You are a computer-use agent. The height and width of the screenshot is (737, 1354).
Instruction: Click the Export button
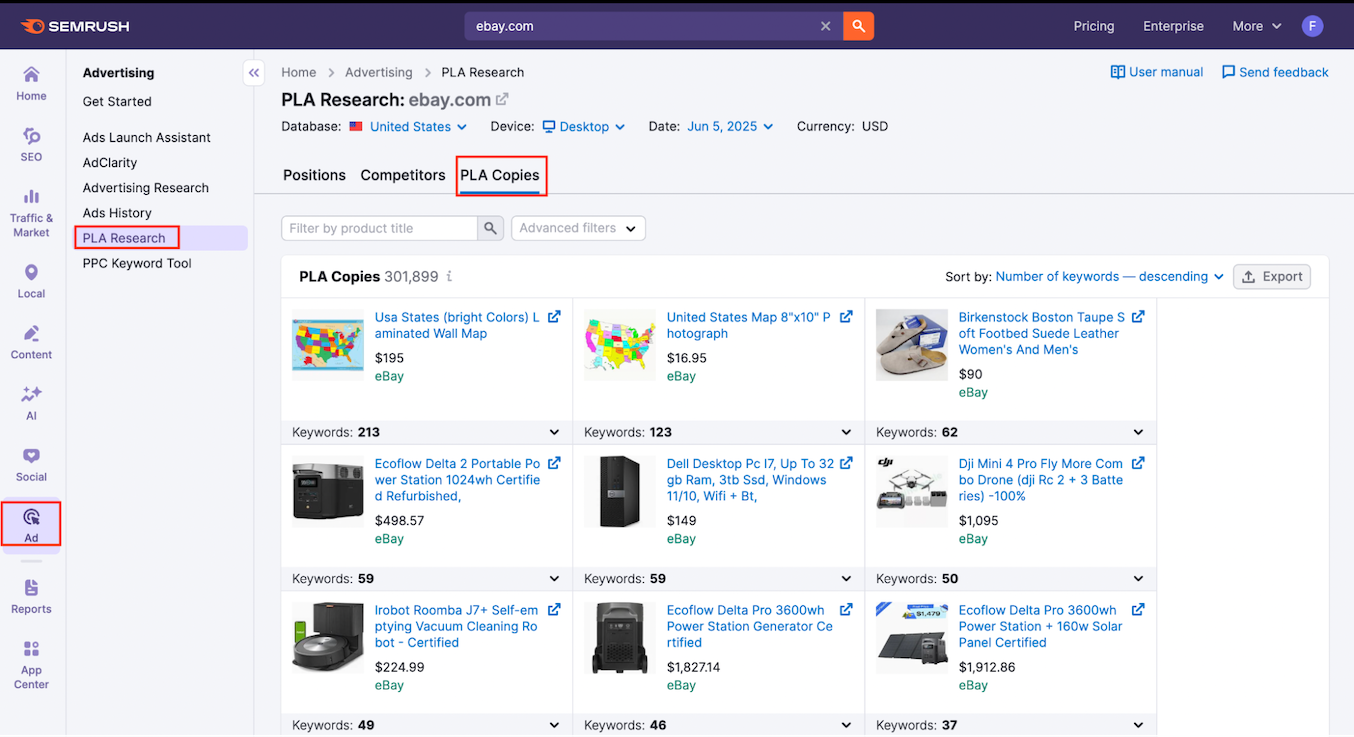click(x=1271, y=277)
